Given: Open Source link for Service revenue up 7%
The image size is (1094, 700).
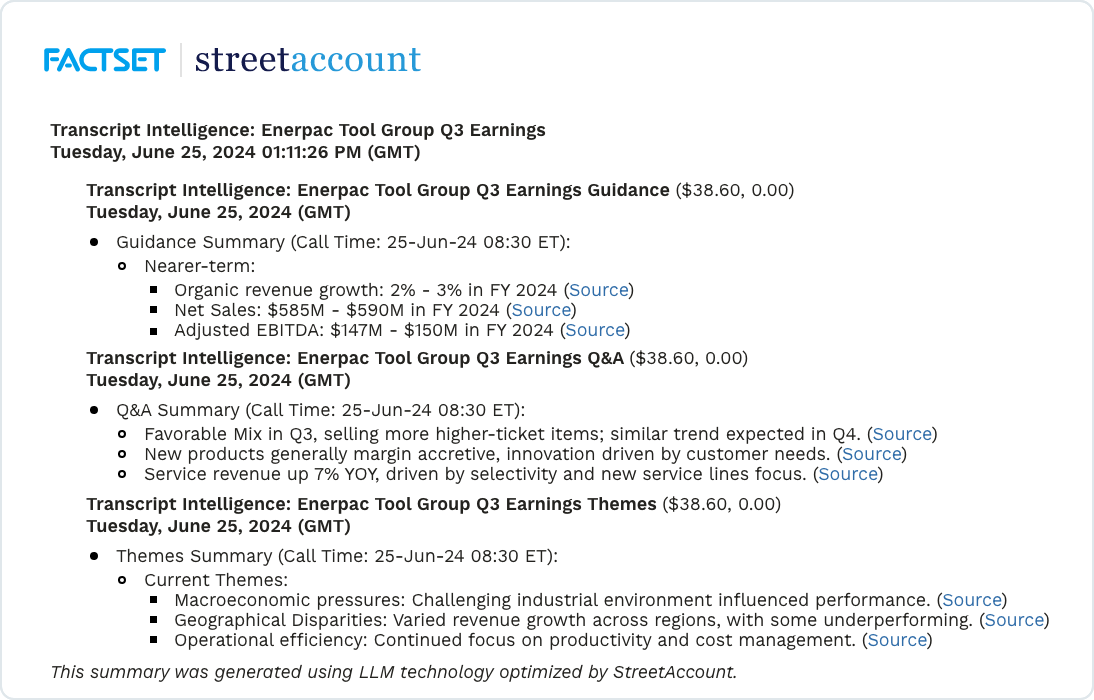Looking at the screenshot, I should coord(848,474).
